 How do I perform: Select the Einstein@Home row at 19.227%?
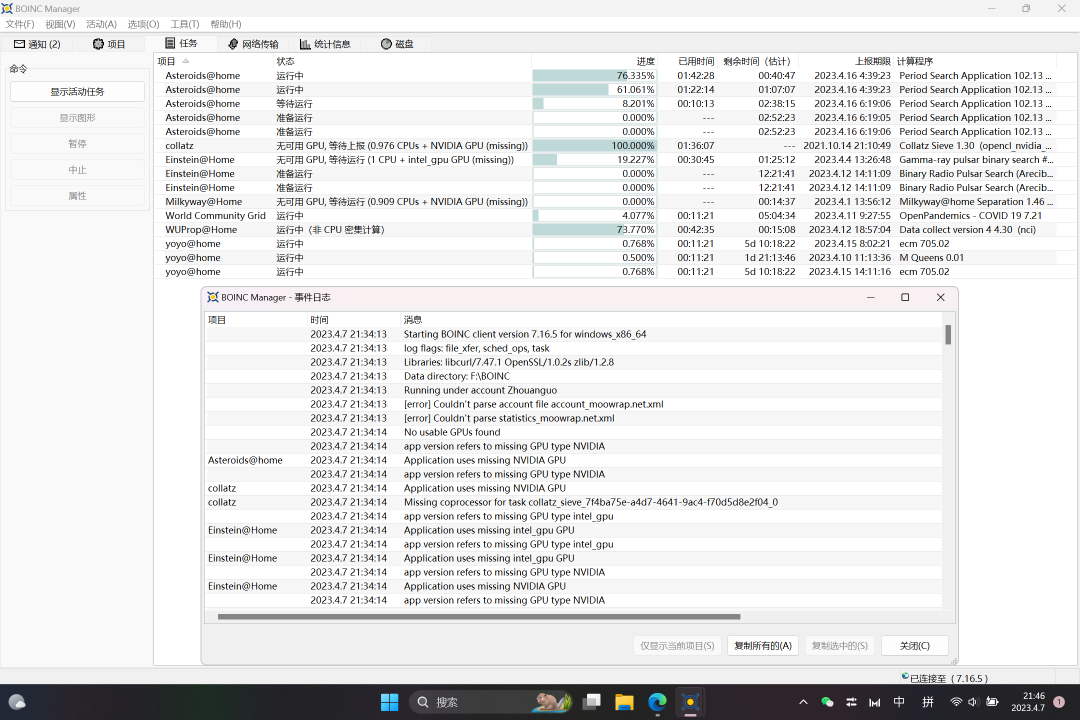coord(605,160)
